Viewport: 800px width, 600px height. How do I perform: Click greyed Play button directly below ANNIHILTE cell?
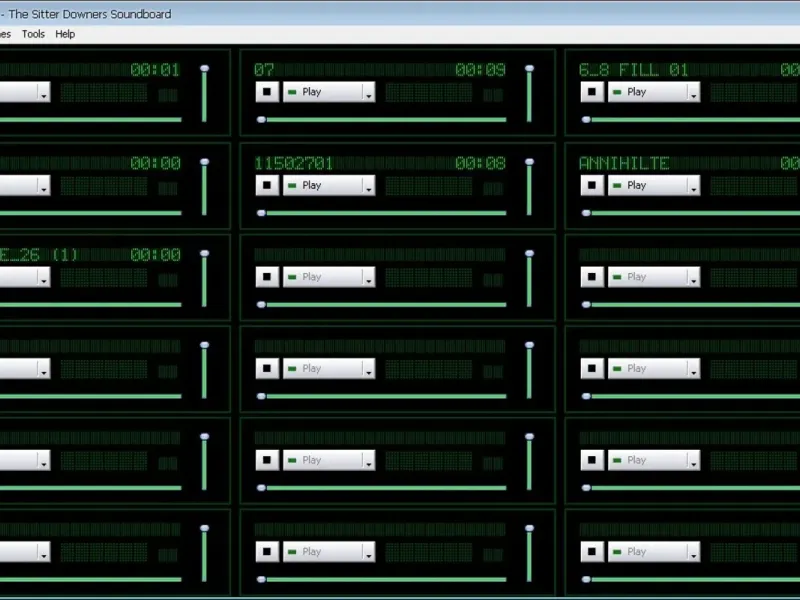(x=647, y=277)
